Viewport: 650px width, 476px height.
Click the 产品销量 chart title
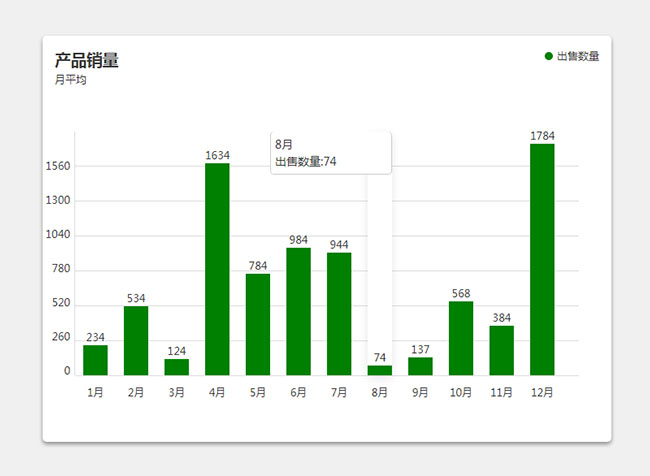pos(87,60)
